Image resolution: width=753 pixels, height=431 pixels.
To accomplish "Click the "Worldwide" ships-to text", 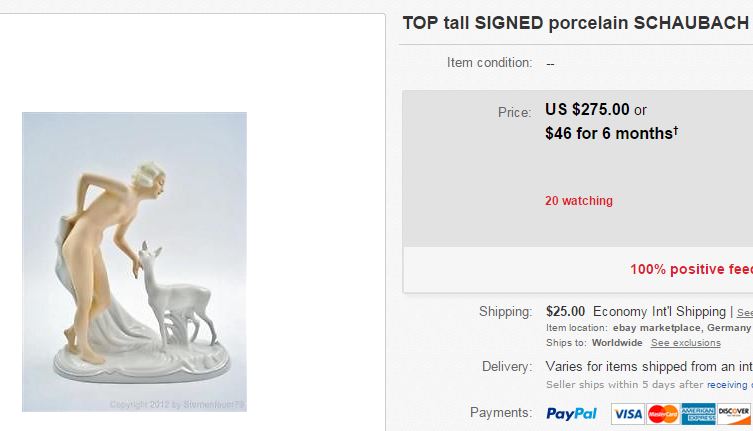I will point(616,343).
